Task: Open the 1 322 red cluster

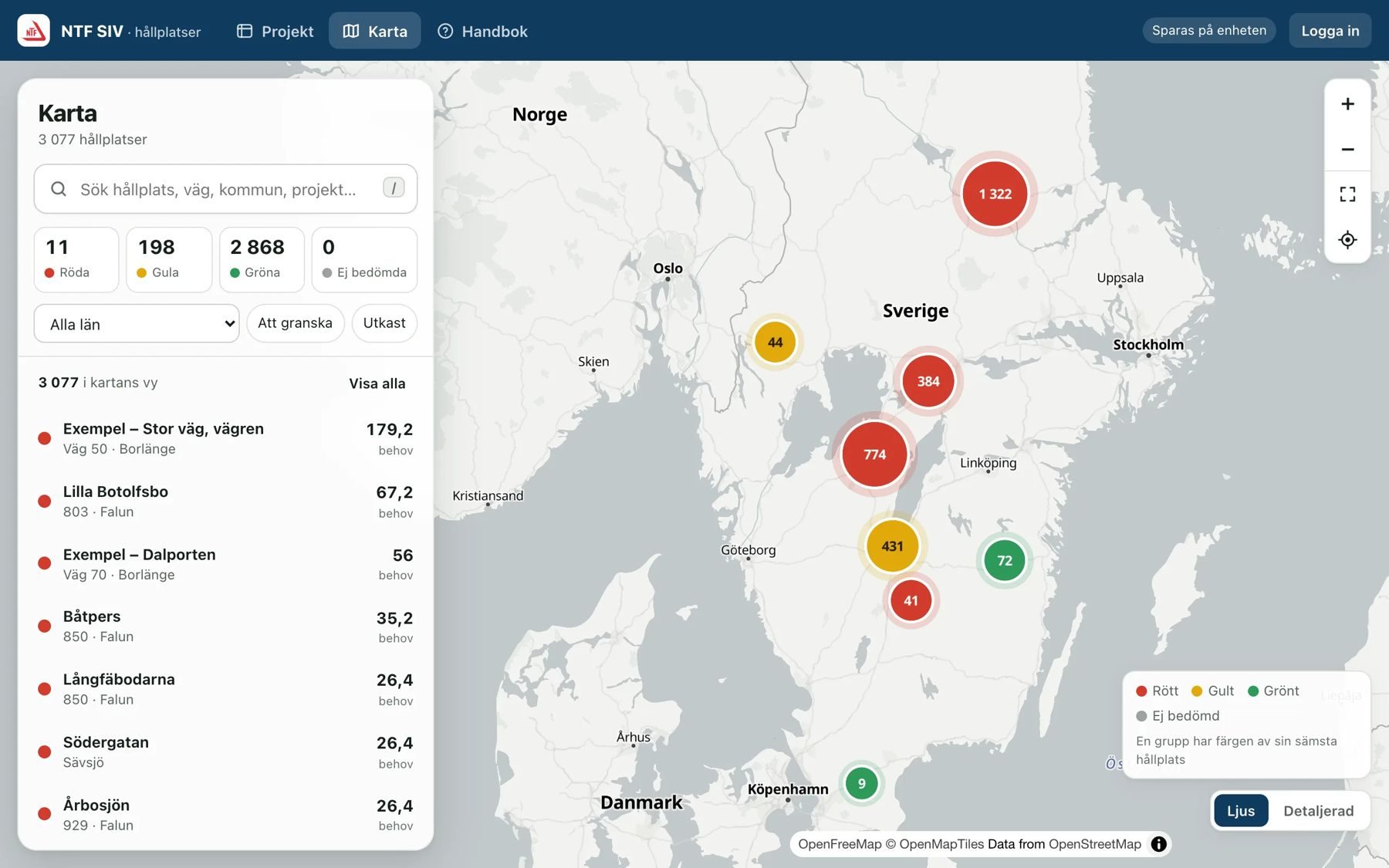Action: pyautogui.click(x=995, y=194)
